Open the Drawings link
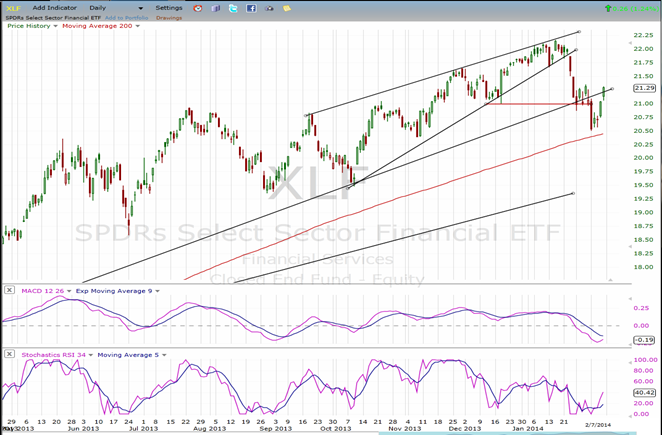 169,18
